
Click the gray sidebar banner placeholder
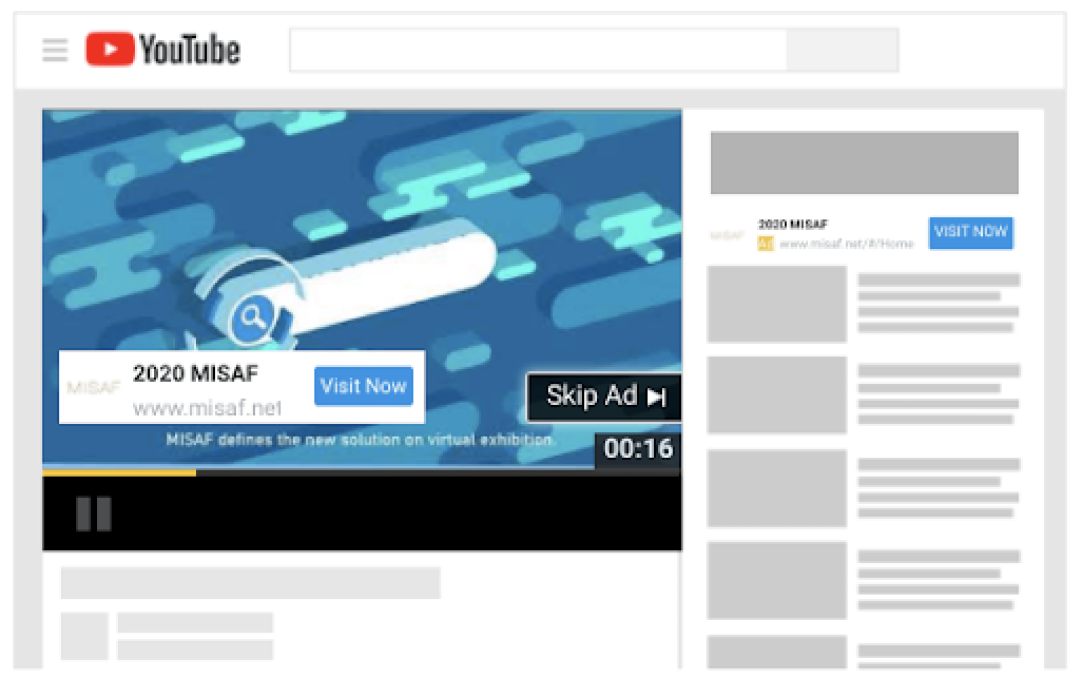(864, 163)
